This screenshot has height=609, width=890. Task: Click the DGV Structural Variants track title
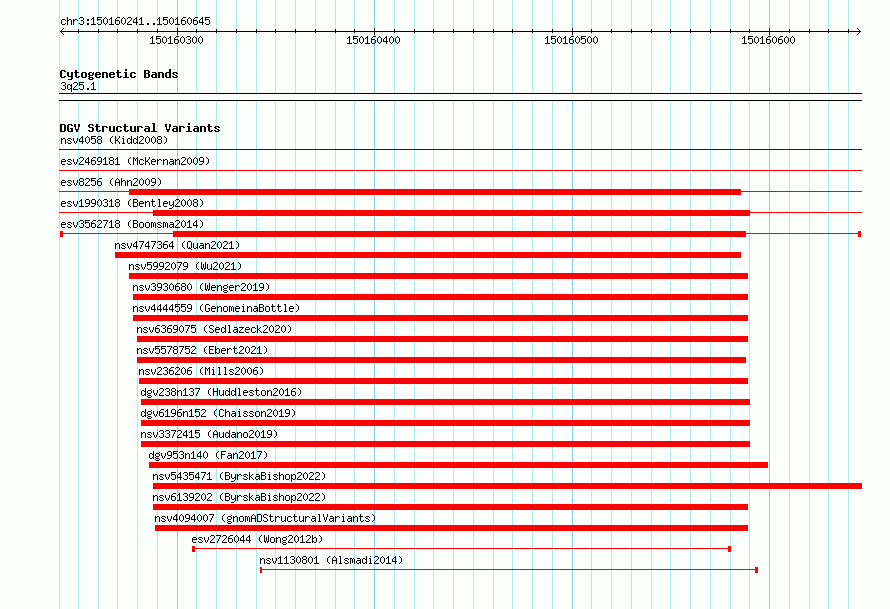pyautogui.click(x=140, y=128)
